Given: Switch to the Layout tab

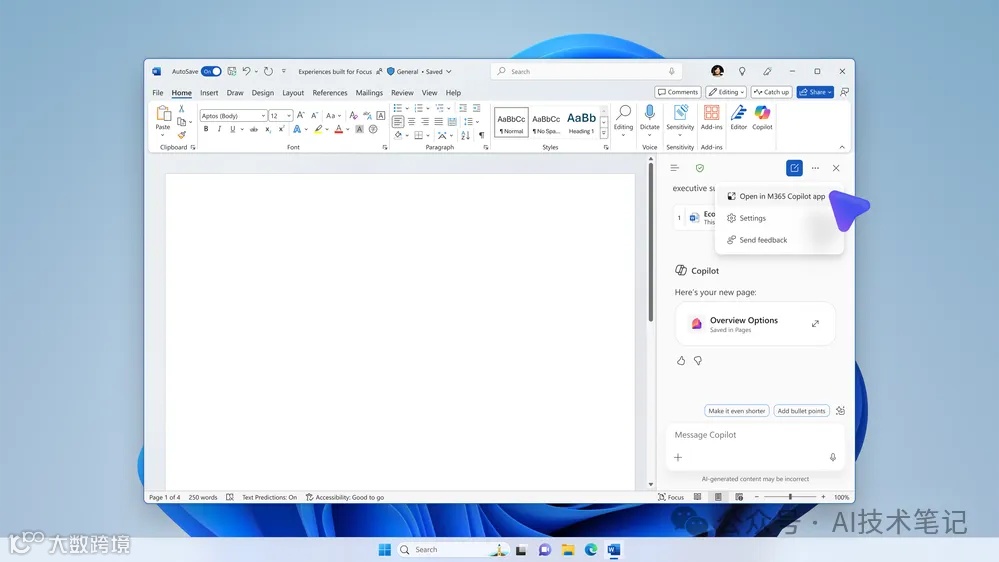Looking at the screenshot, I should [x=293, y=92].
